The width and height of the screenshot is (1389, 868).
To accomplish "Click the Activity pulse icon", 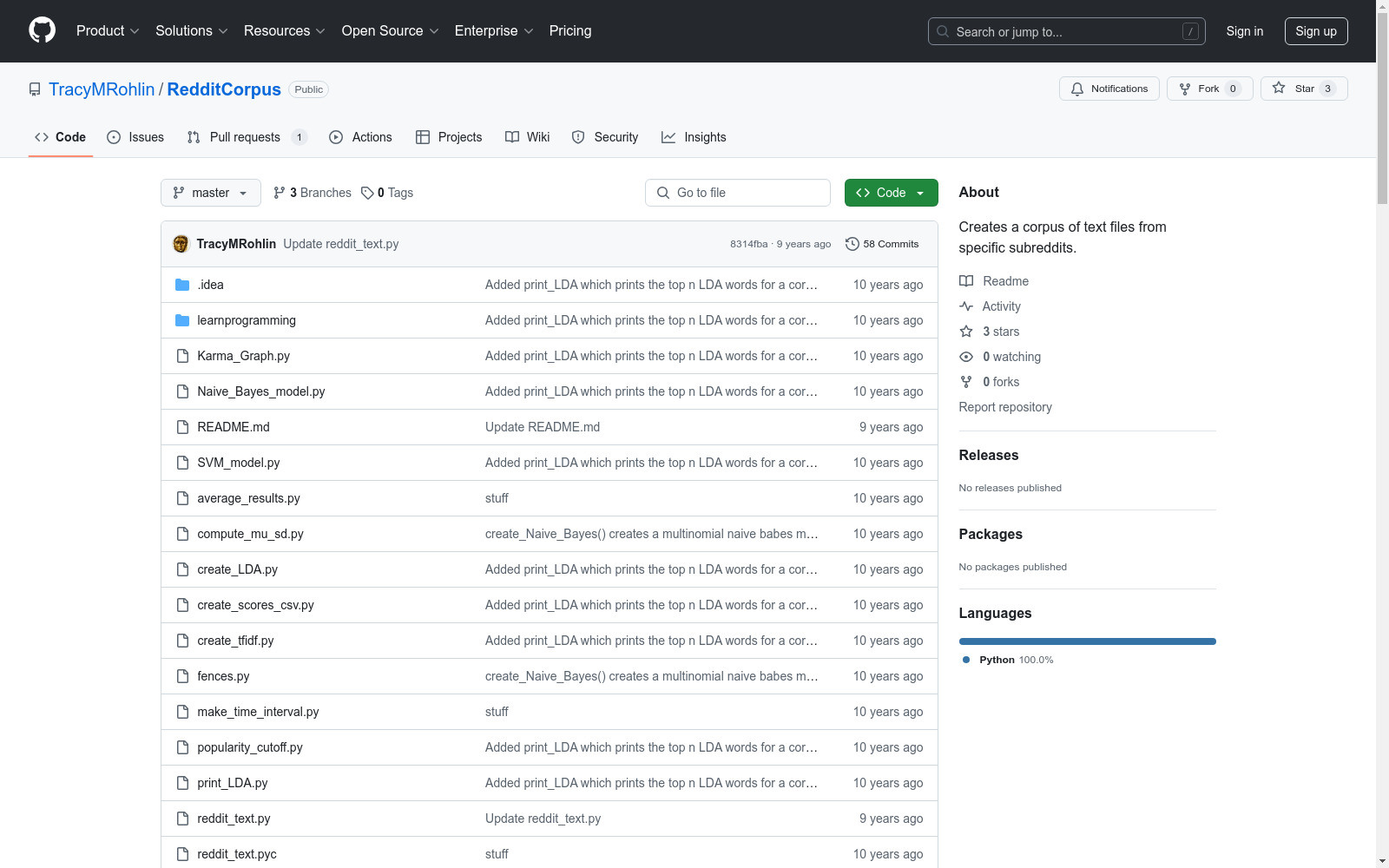I will (x=966, y=306).
